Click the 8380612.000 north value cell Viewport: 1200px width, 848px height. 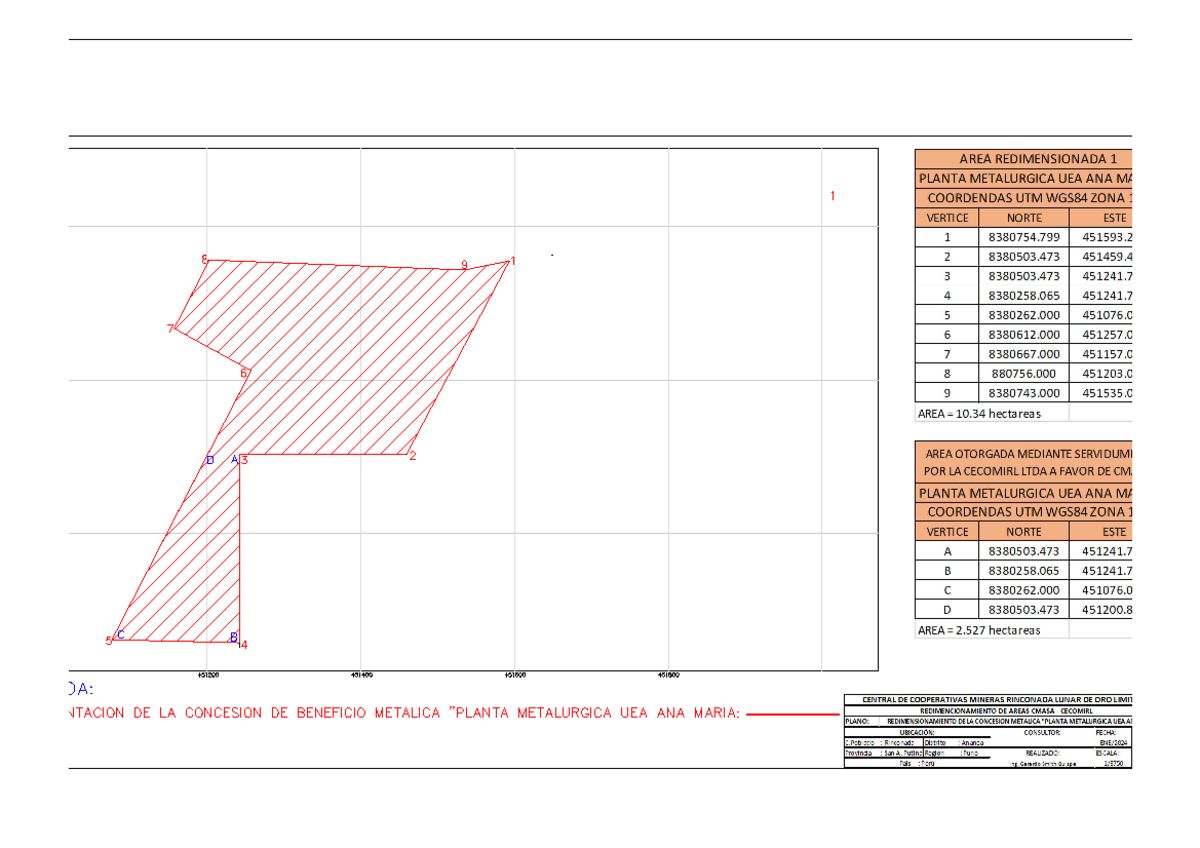(x=1023, y=335)
